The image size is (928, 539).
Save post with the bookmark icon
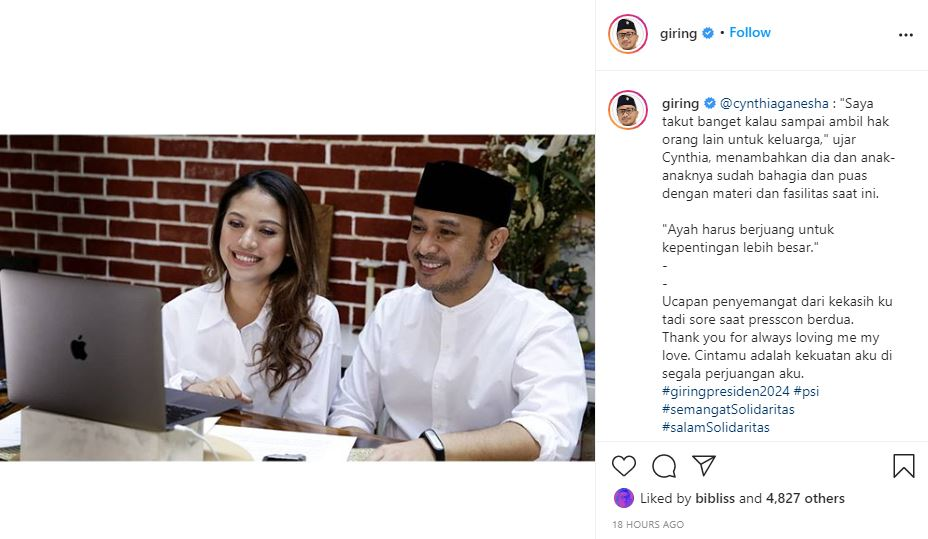point(904,466)
